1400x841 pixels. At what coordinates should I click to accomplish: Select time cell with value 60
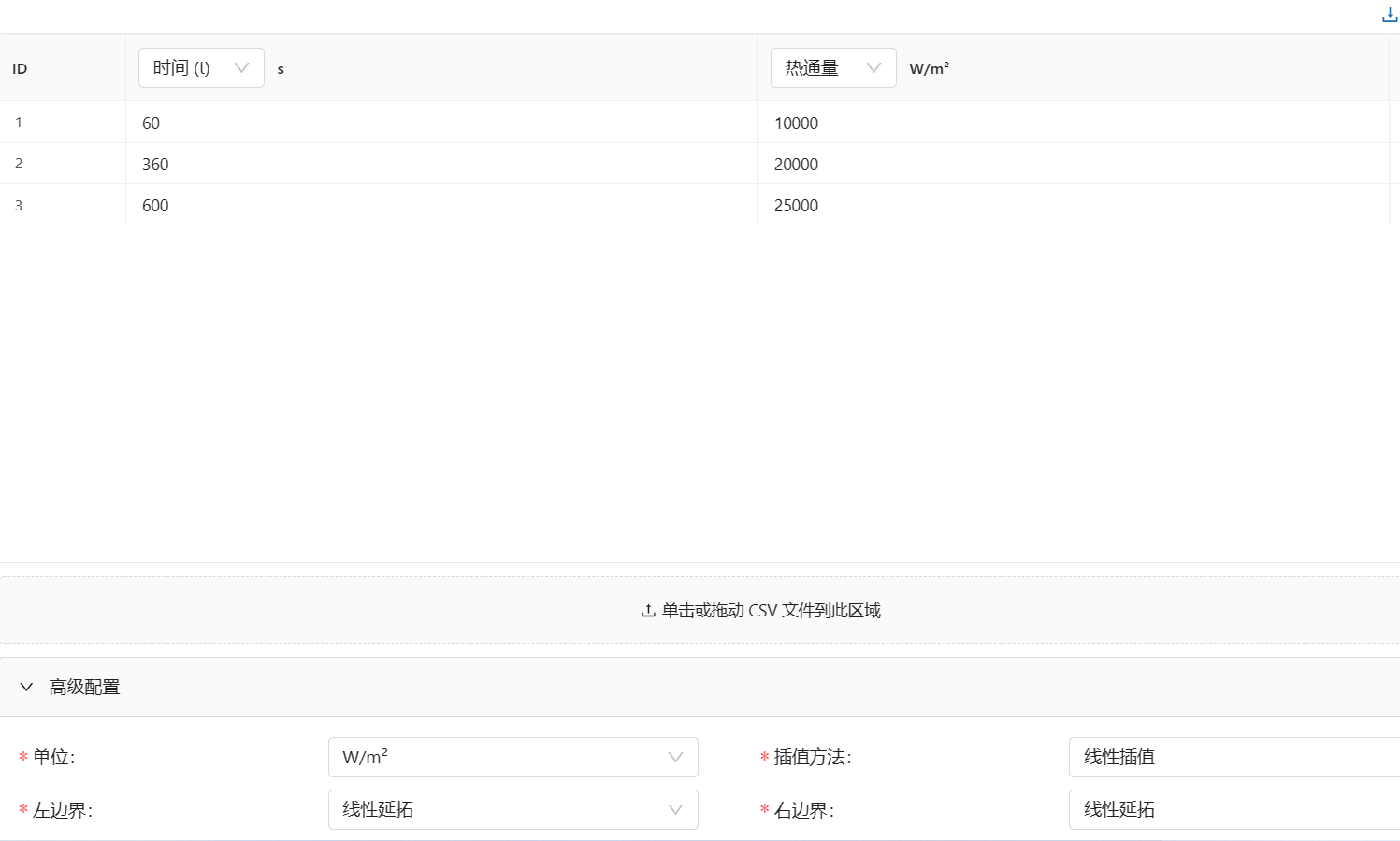point(441,123)
